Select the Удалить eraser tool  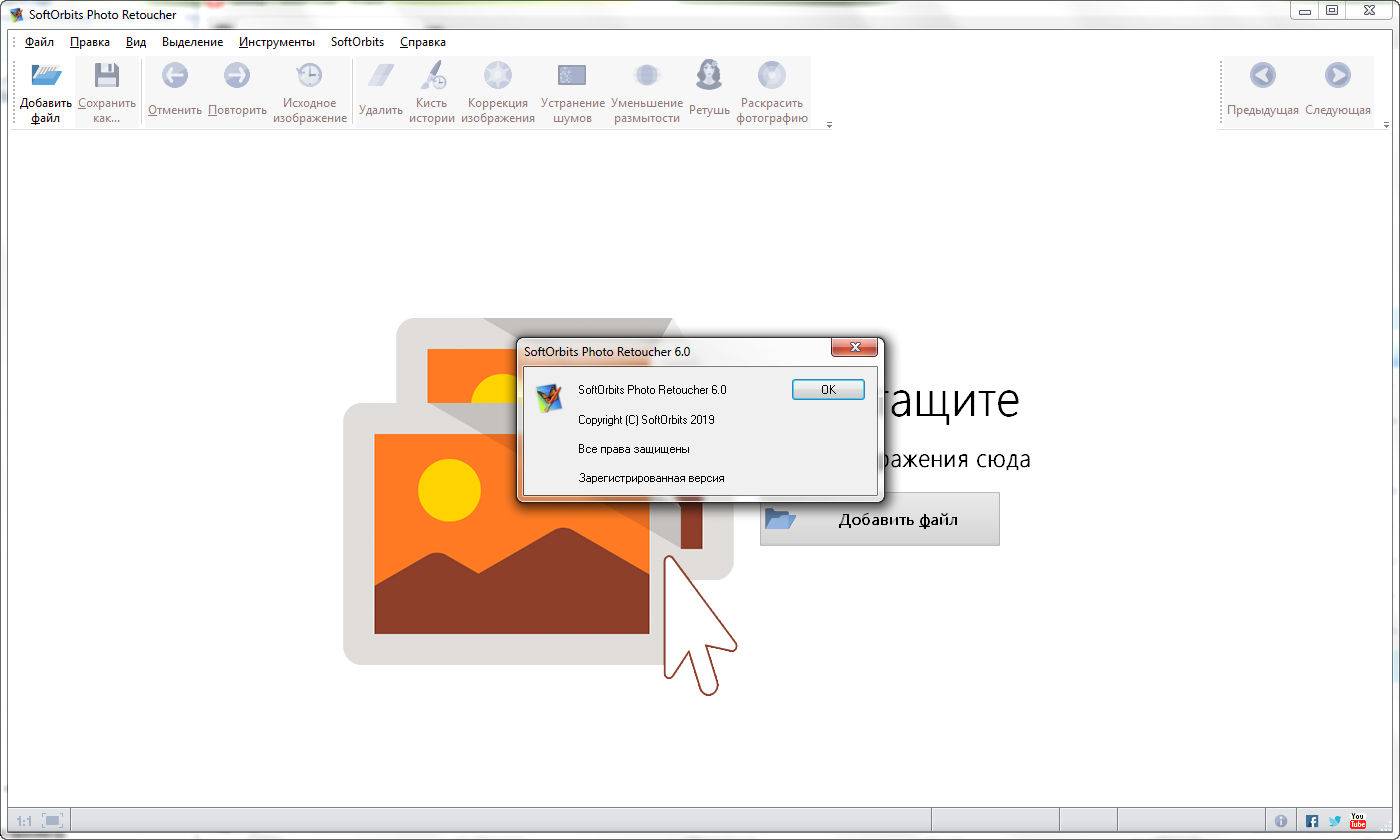tap(381, 75)
